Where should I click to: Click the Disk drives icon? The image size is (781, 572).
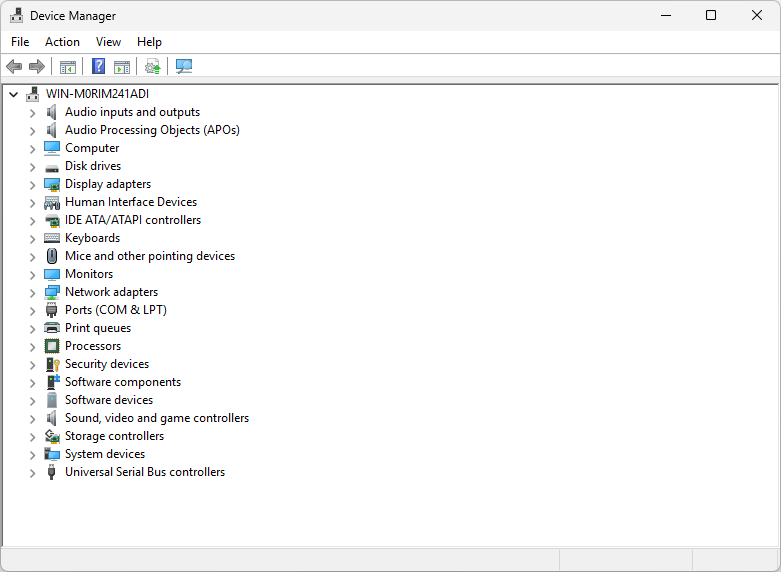52,168
